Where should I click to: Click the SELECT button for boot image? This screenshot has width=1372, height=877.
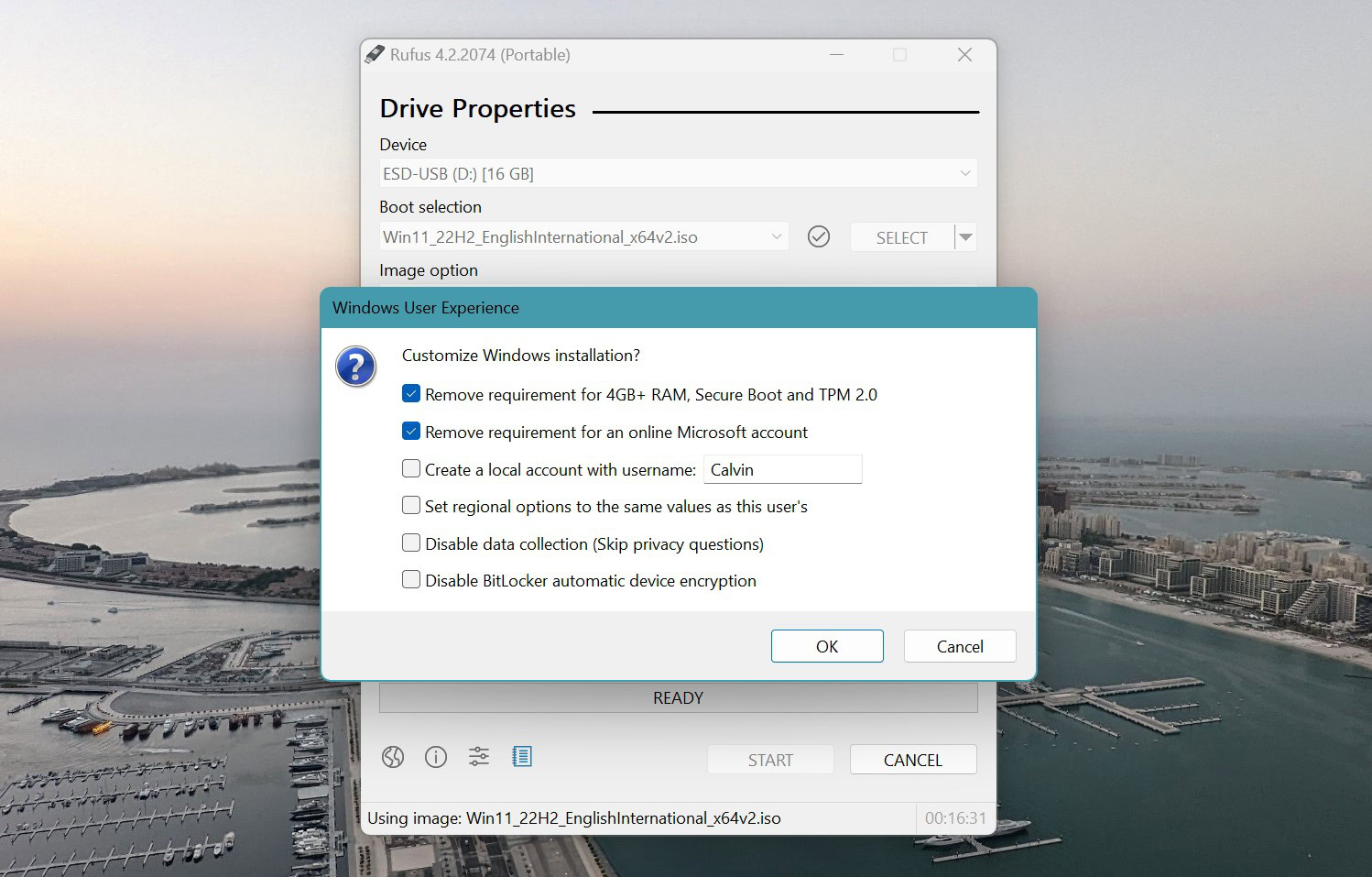click(x=902, y=237)
